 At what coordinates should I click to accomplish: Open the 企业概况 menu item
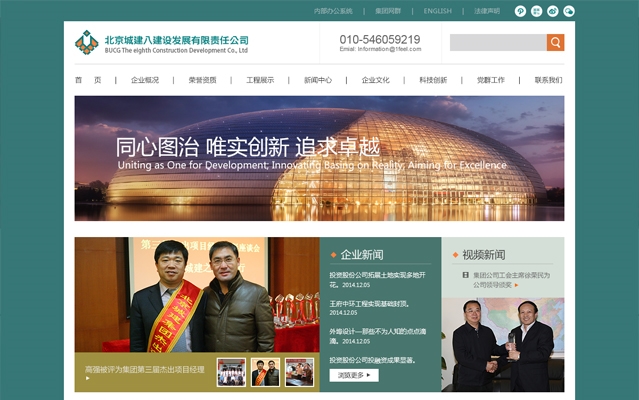pos(145,80)
